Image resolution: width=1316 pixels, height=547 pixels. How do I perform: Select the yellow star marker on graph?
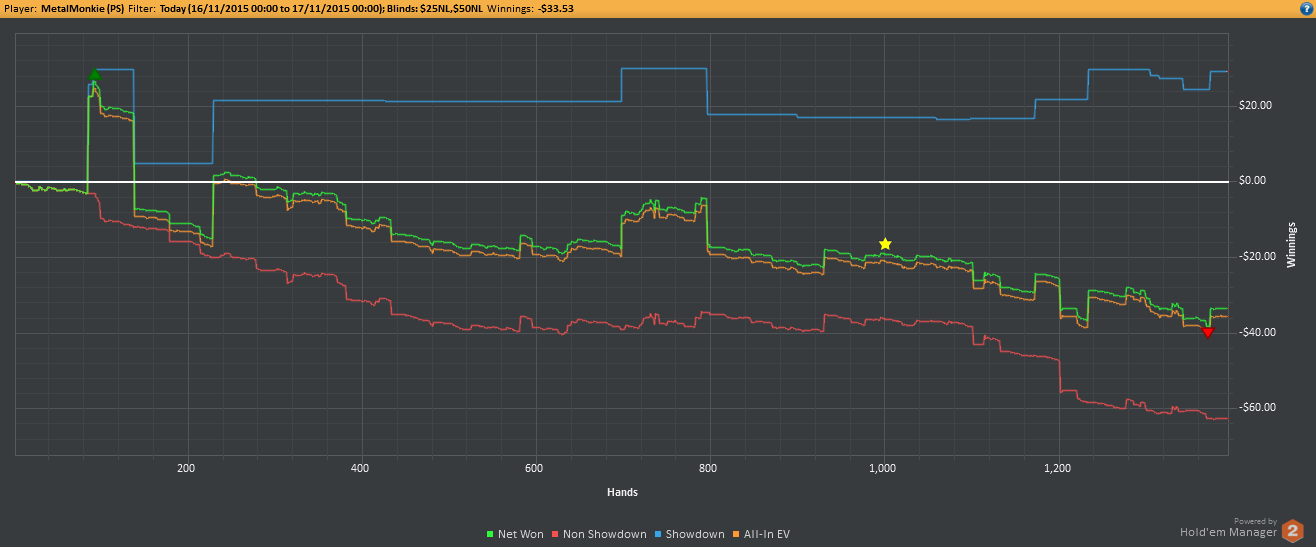885,244
